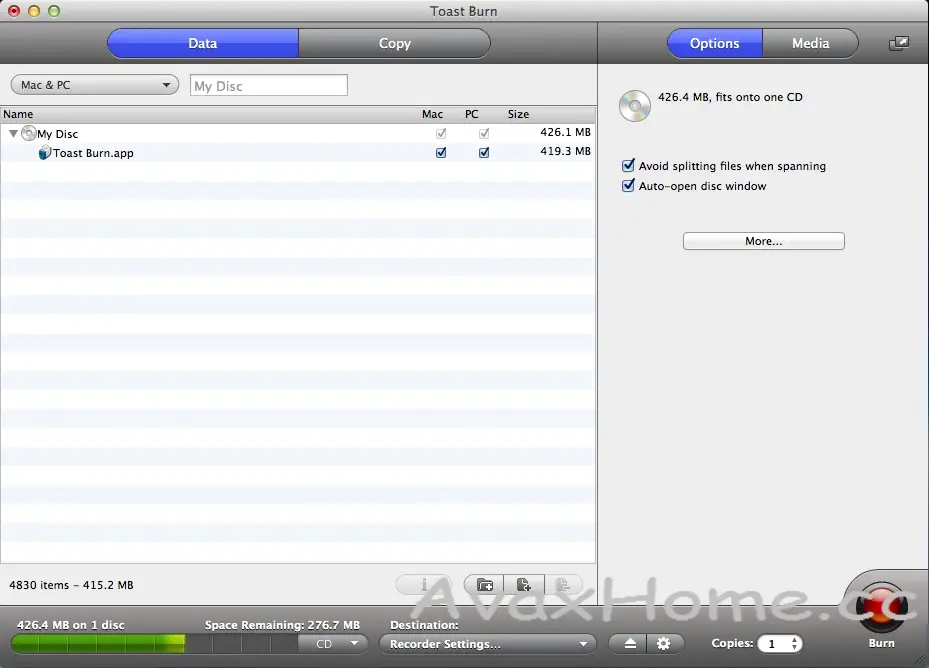Click the add files icon button
The height and width of the screenshot is (668, 929).
coord(524,585)
